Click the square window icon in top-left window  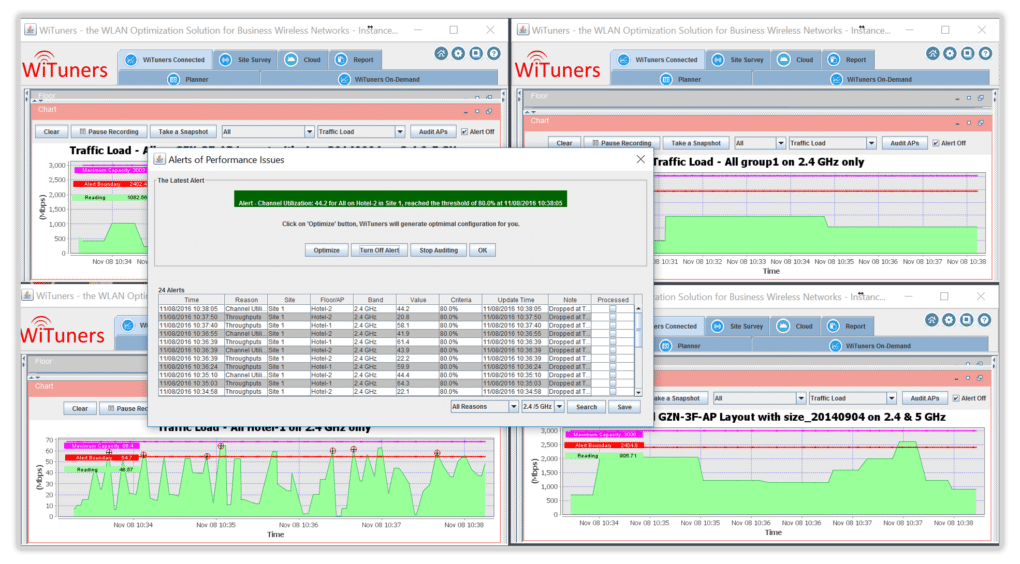pos(476,53)
